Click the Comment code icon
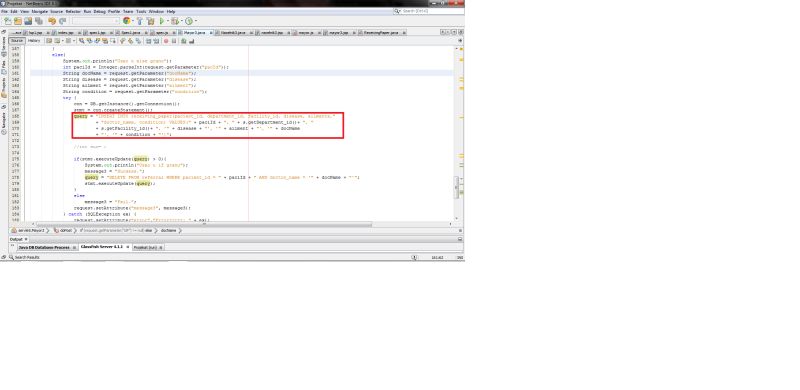Viewport: 800px width, 390px height. 184,41
